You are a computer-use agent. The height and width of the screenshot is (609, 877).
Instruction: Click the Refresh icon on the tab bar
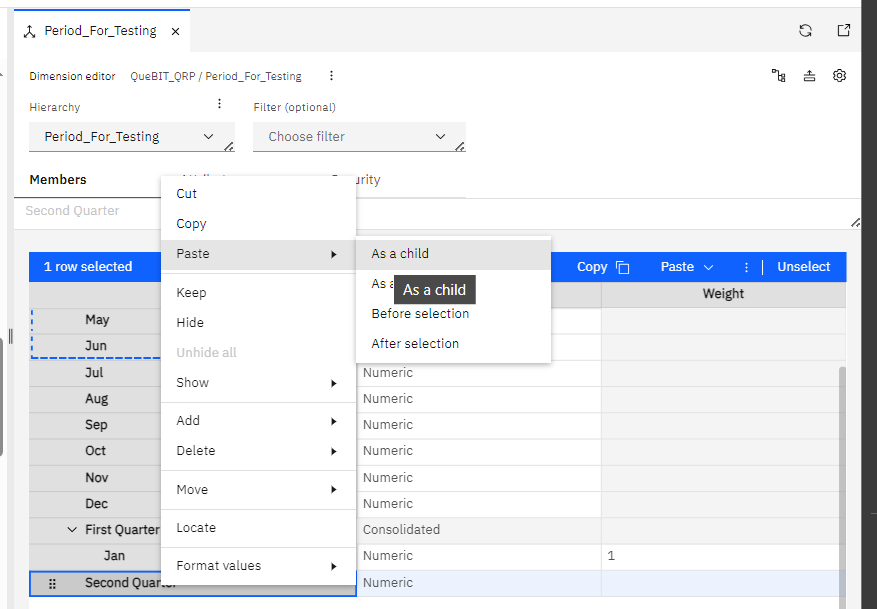[805, 30]
